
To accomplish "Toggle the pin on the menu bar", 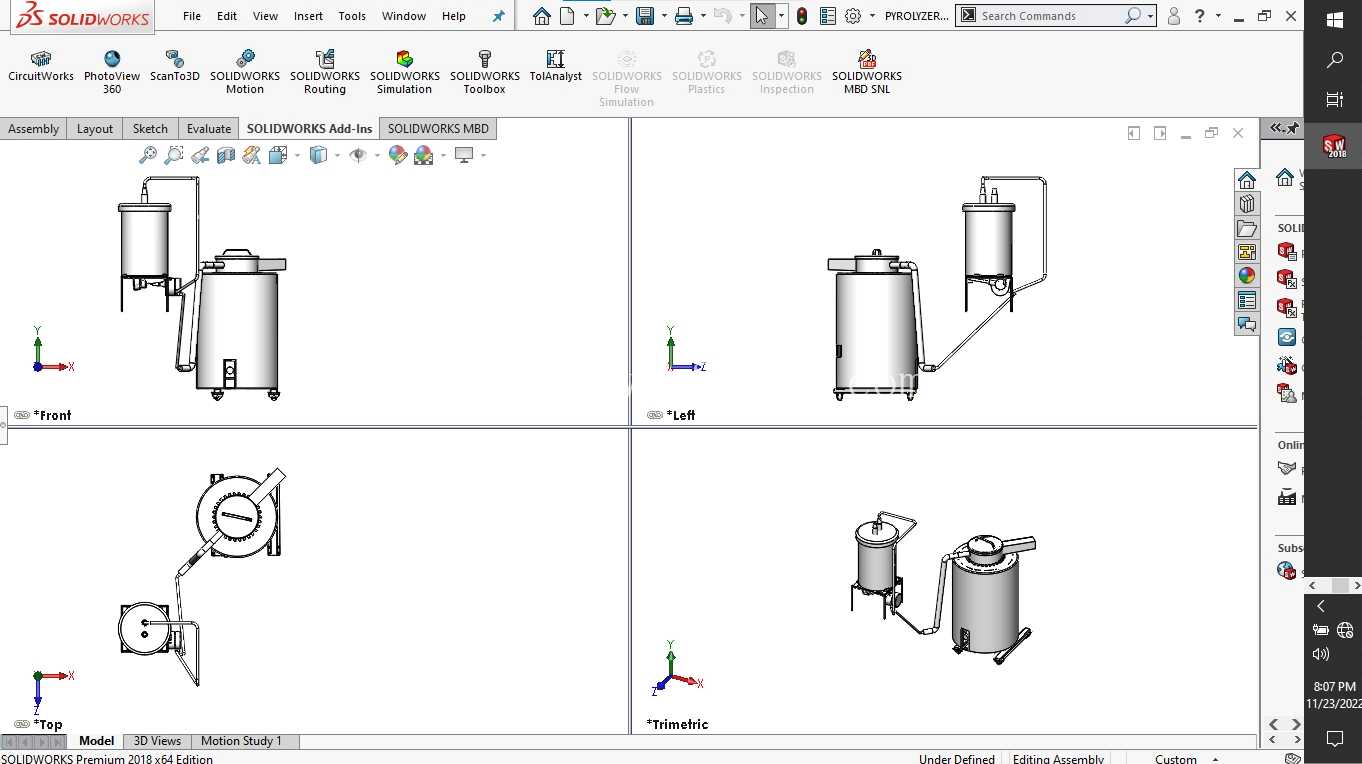I will [x=499, y=16].
